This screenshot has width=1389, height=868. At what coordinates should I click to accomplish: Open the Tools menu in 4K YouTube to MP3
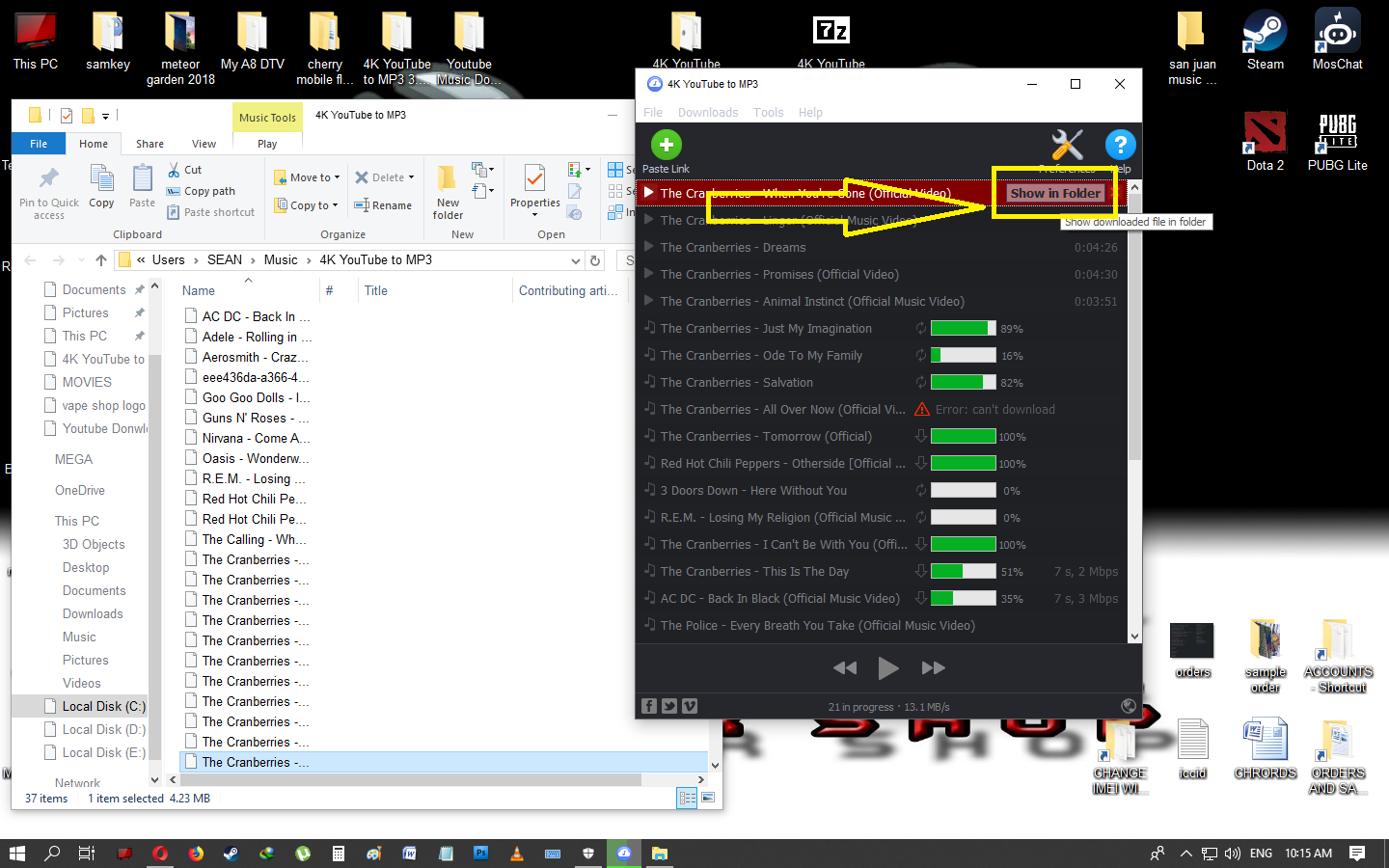point(768,113)
